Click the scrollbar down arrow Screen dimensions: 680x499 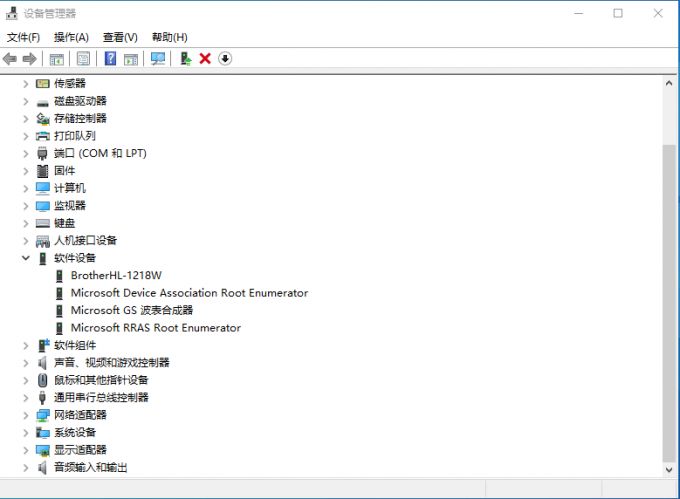tap(669, 470)
